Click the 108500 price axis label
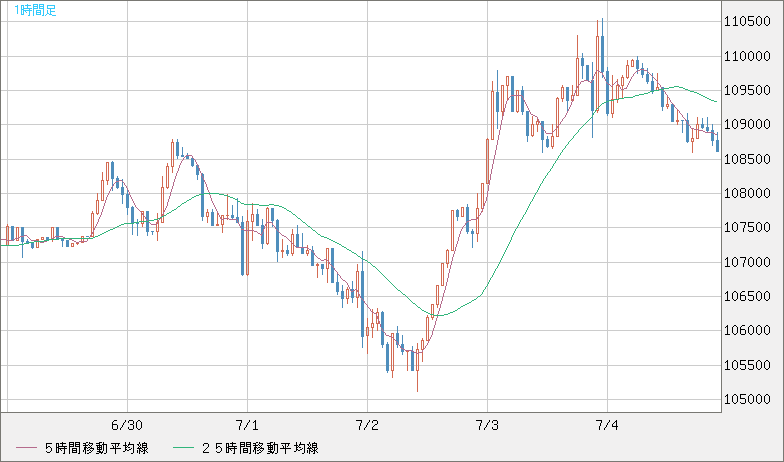784x462 pixels. pyautogui.click(x=747, y=159)
